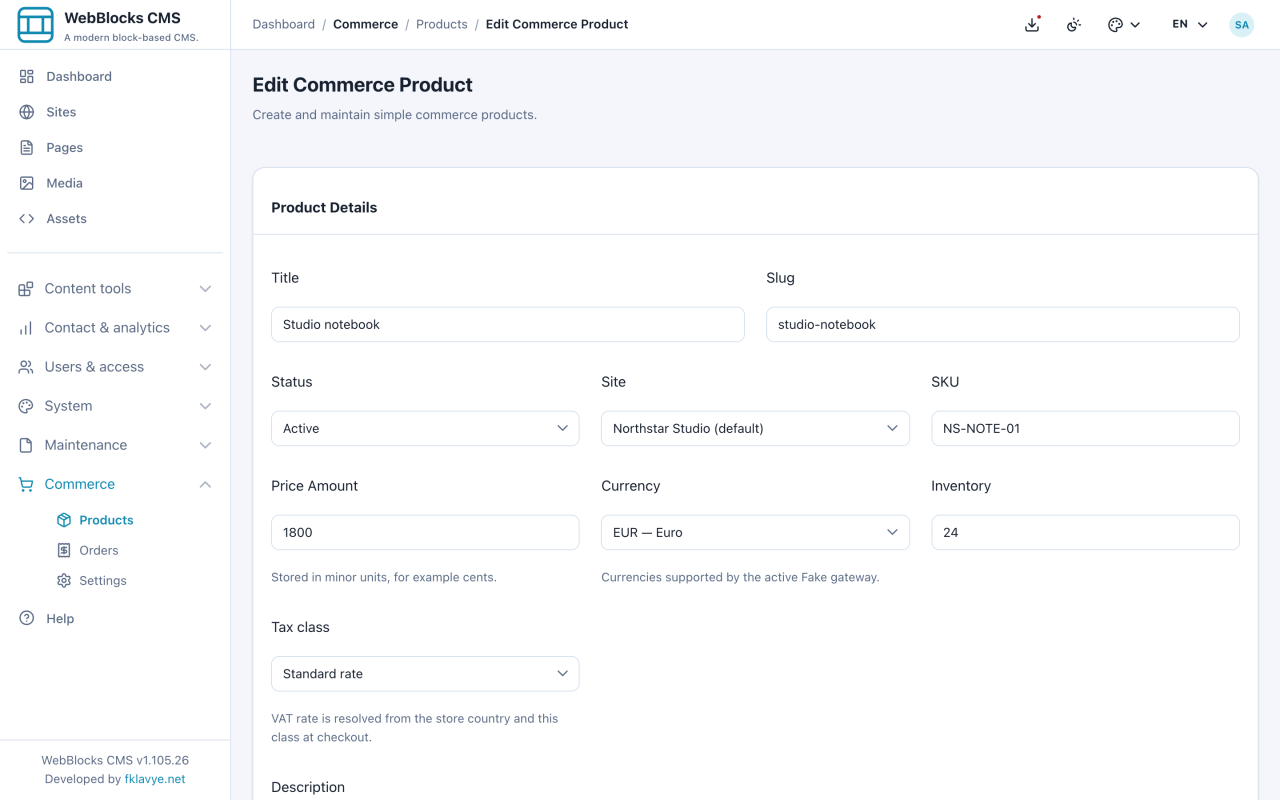Open Assets via the code icon

coord(27,218)
